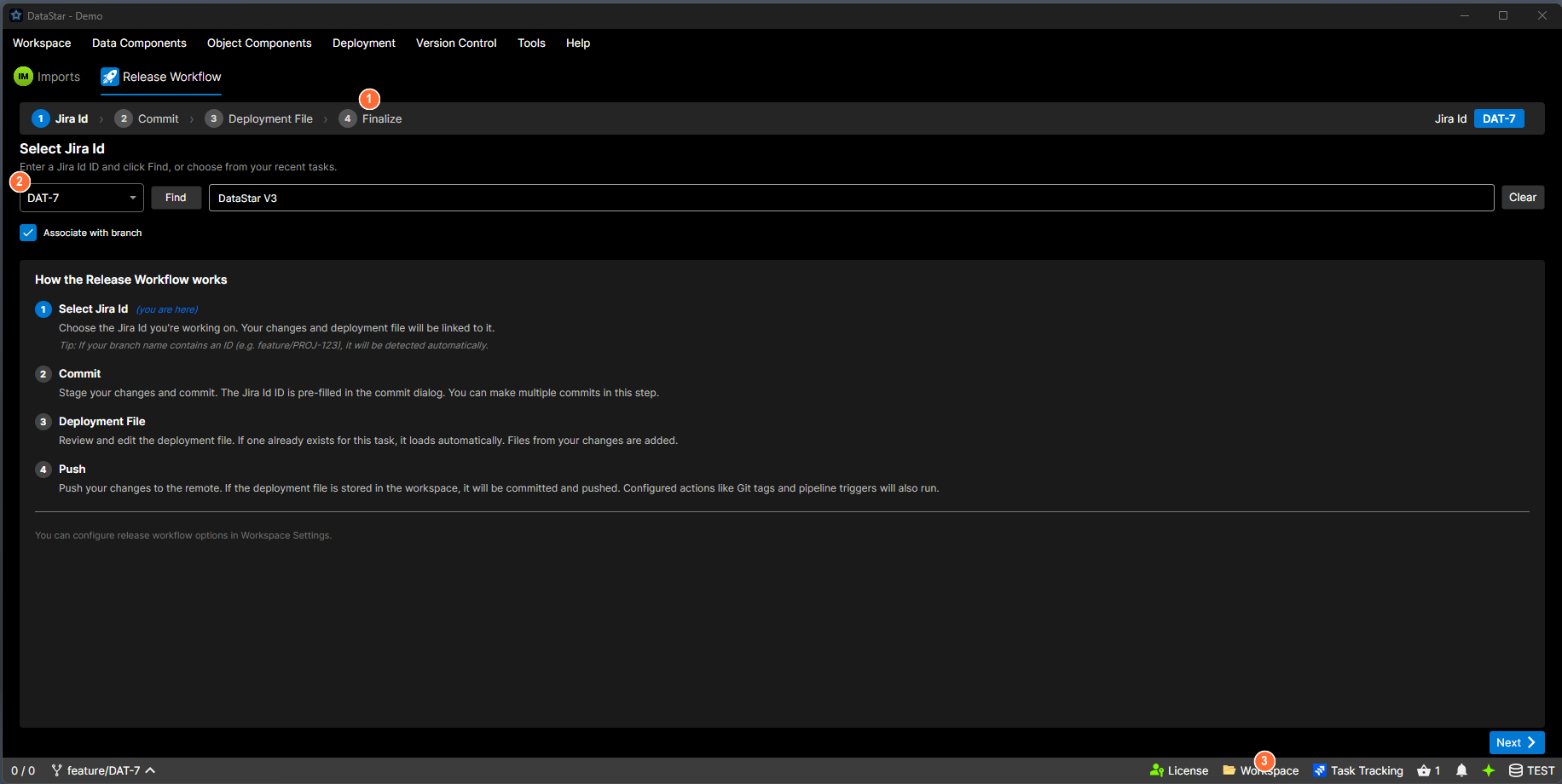Go to step 3 Deployment File
The width and height of the screenshot is (1562, 784).
(x=259, y=118)
